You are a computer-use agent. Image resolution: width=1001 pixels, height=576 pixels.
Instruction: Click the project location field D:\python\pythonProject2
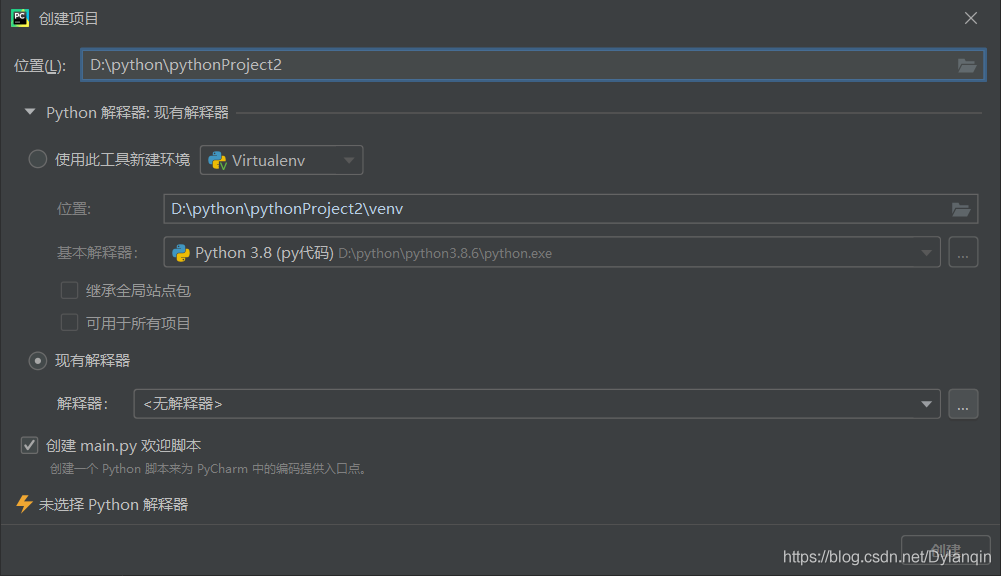(533, 65)
